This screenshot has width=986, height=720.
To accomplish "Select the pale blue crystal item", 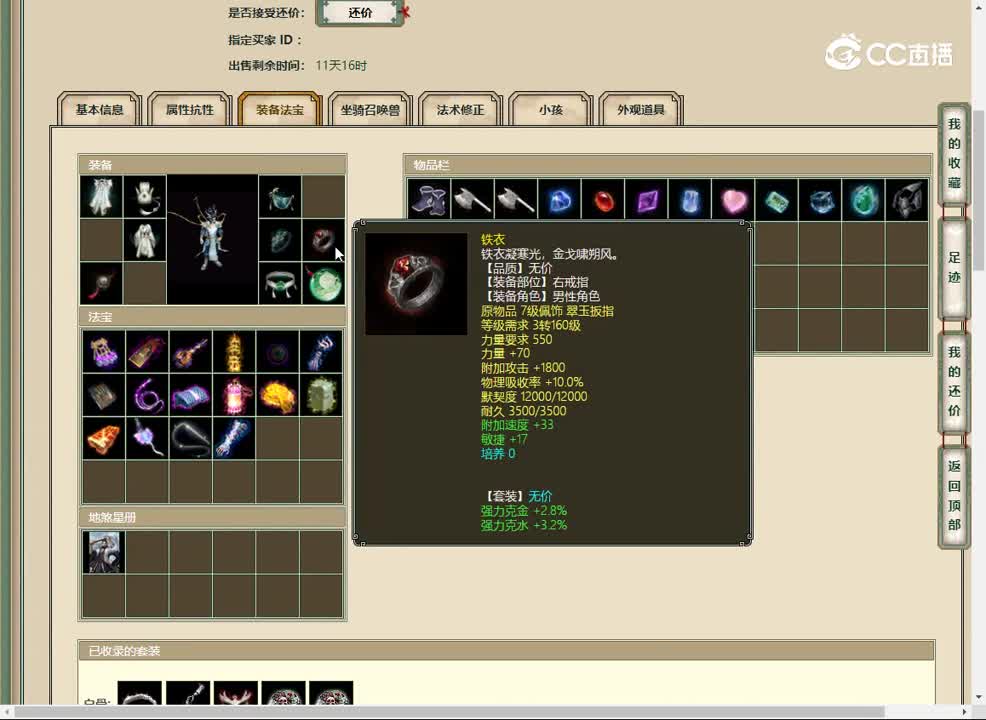I will point(689,200).
